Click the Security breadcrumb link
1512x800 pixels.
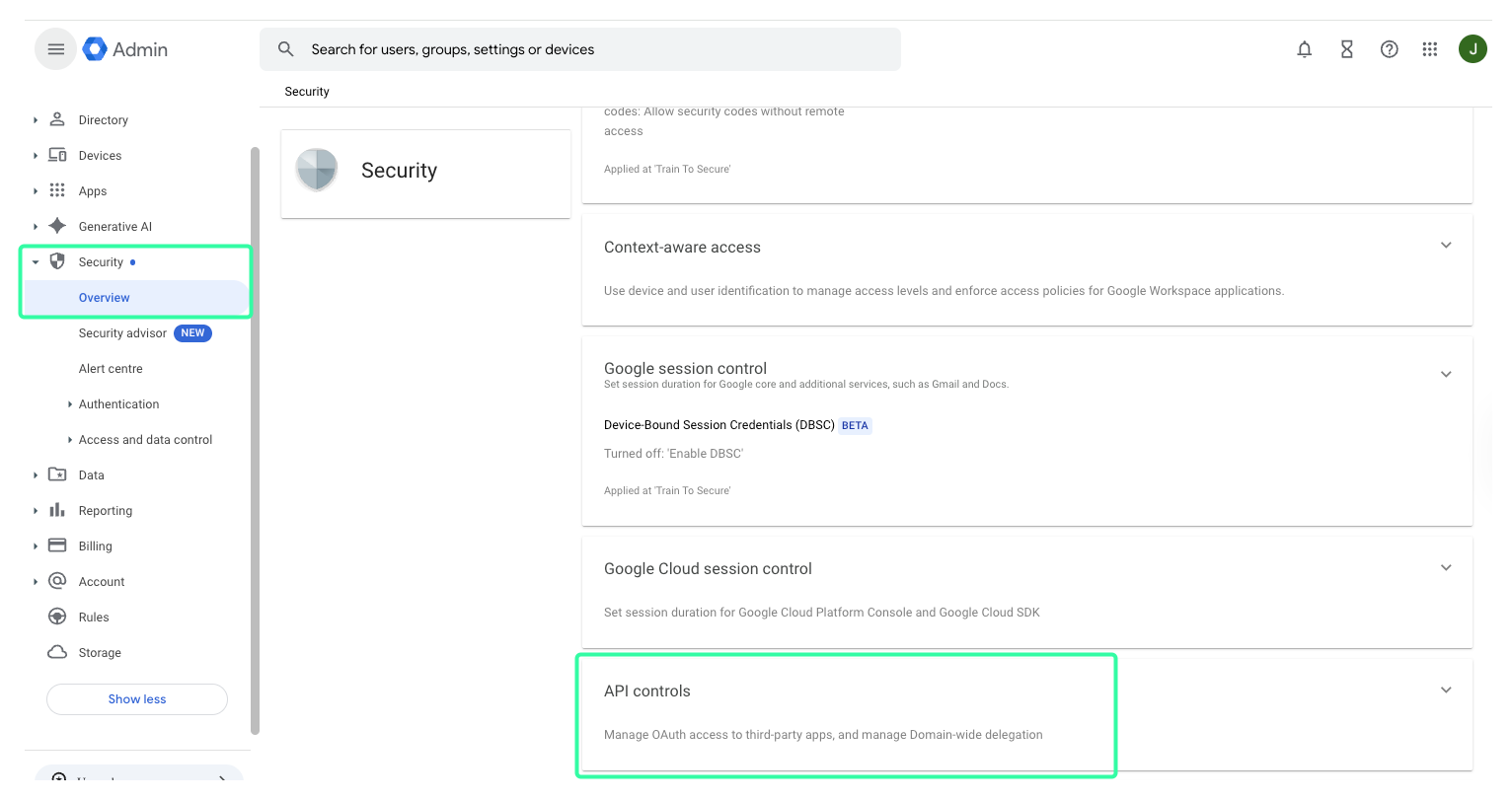pyautogui.click(x=307, y=92)
